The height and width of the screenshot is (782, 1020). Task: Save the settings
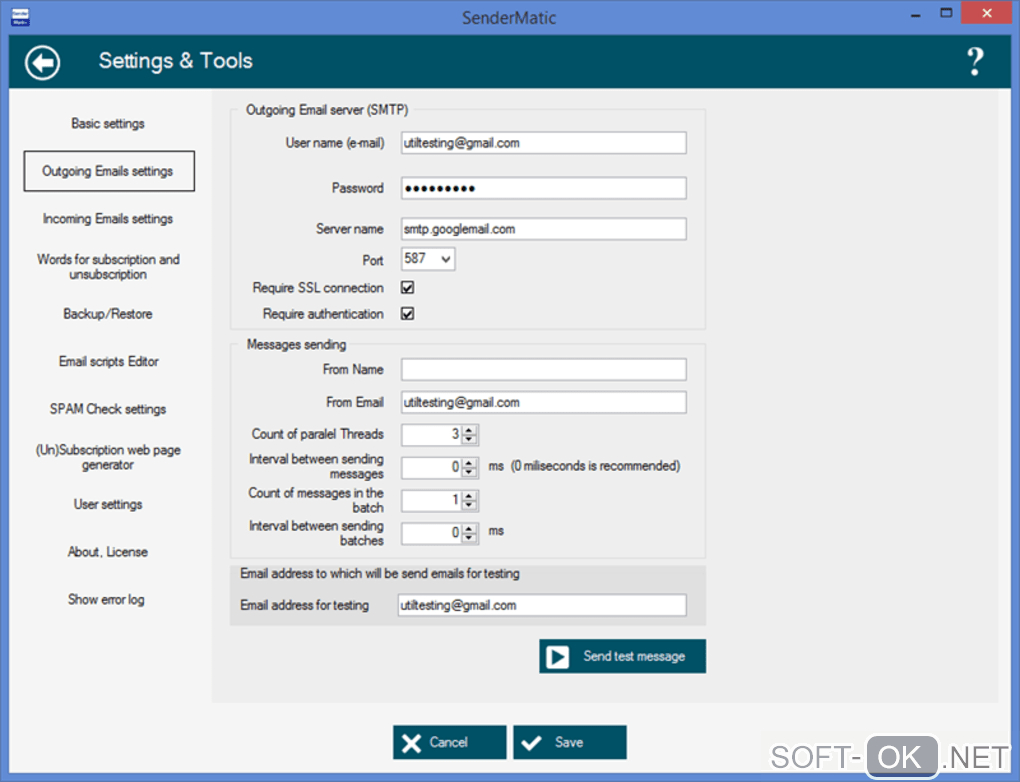point(570,742)
